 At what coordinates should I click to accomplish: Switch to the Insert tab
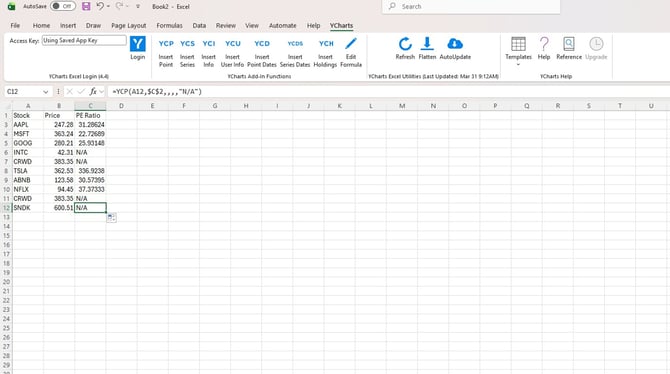click(68, 26)
